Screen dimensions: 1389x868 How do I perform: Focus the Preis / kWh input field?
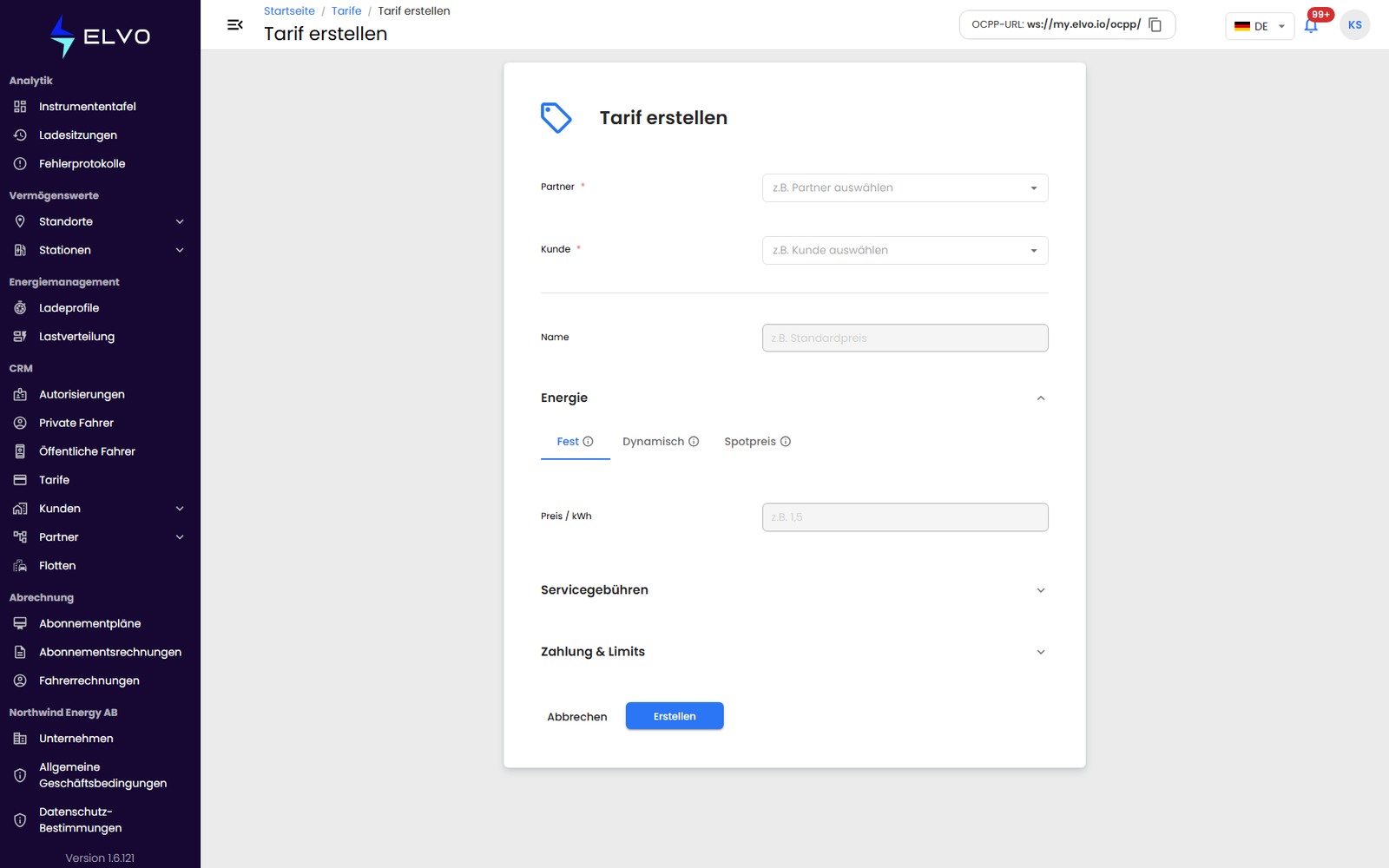(905, 517)
